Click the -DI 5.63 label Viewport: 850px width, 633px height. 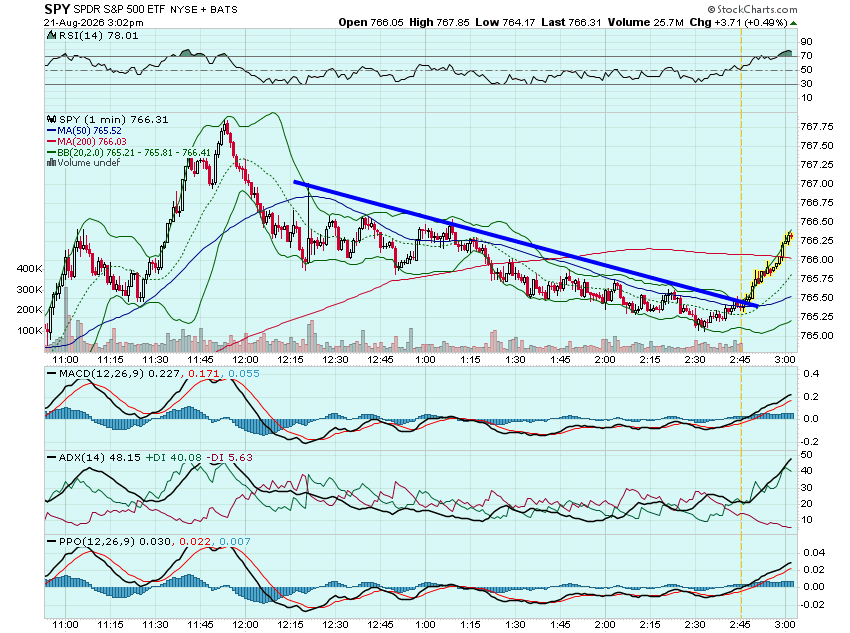click(x=230, y=457)
